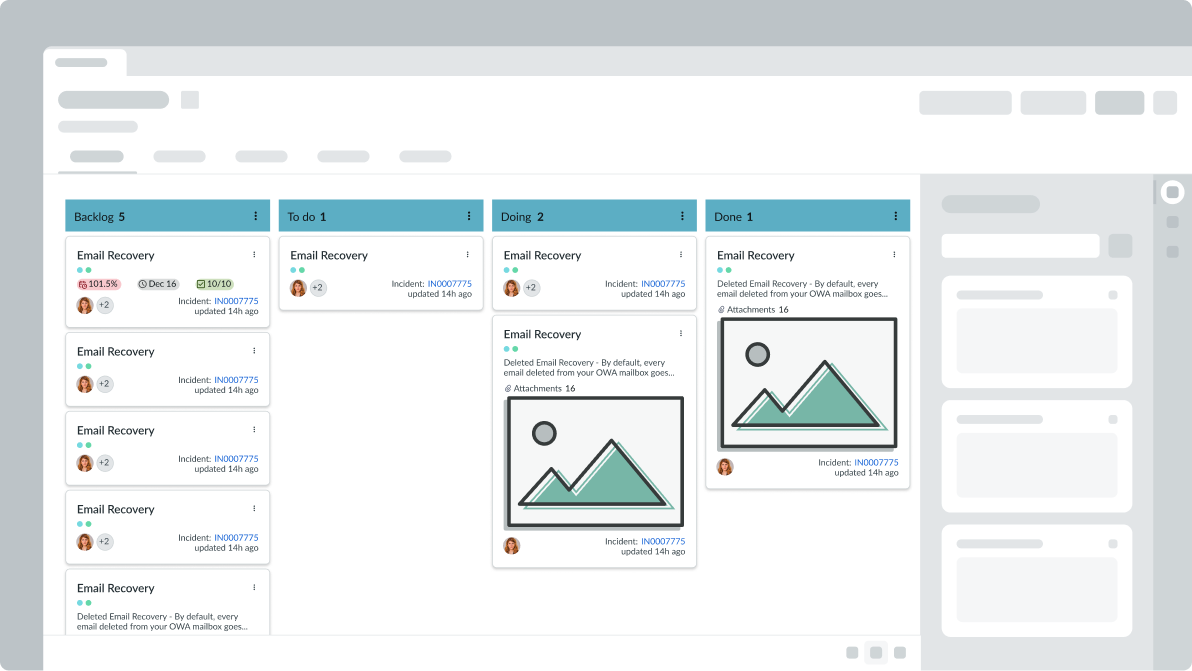Screen dimensions: 1192x671
Task: Click the 101.5% badge on the first Backlog card
Action: pos(98,284)
